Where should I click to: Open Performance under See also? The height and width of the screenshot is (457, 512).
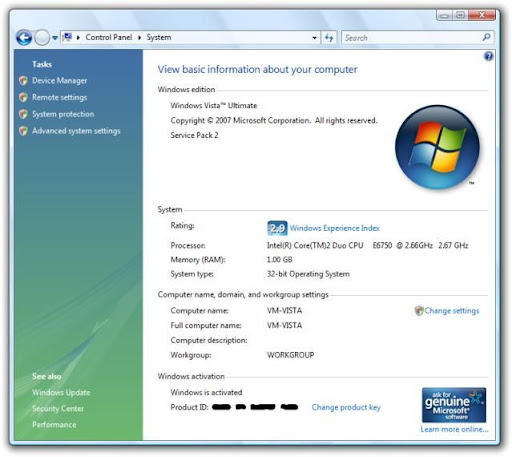54,425
